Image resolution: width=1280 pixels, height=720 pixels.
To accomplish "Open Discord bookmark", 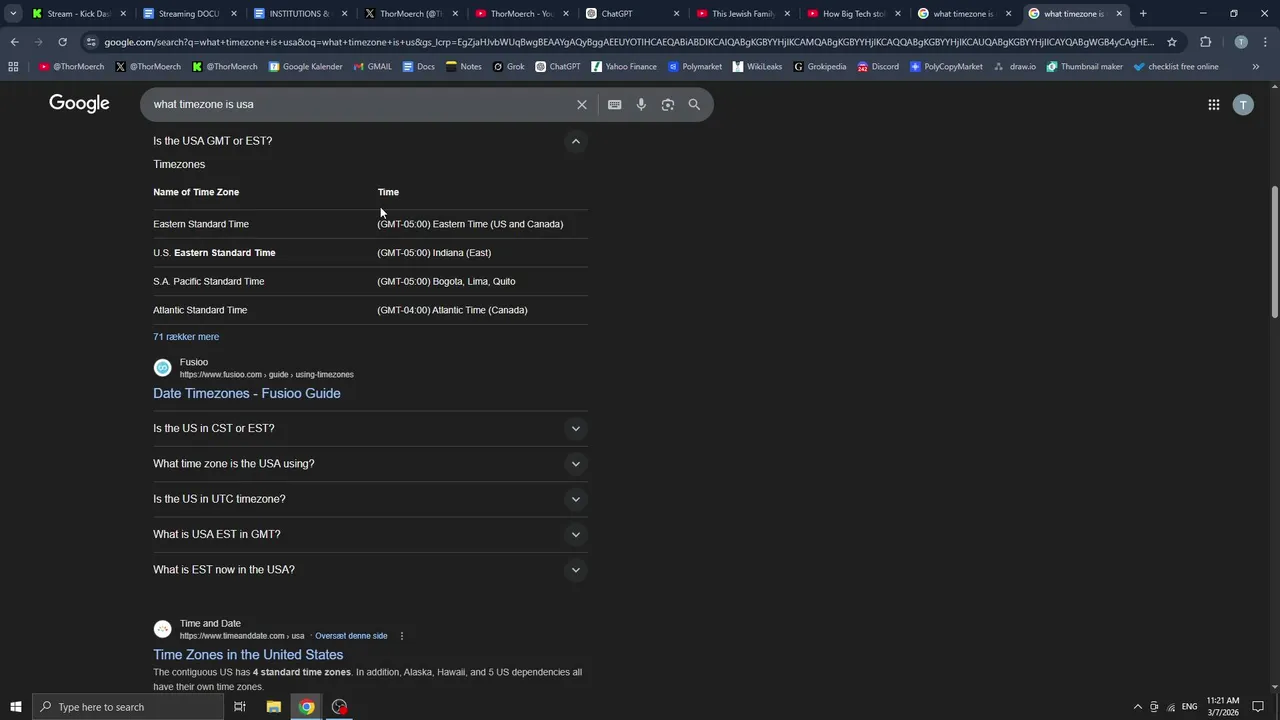I will coord(877,66).
